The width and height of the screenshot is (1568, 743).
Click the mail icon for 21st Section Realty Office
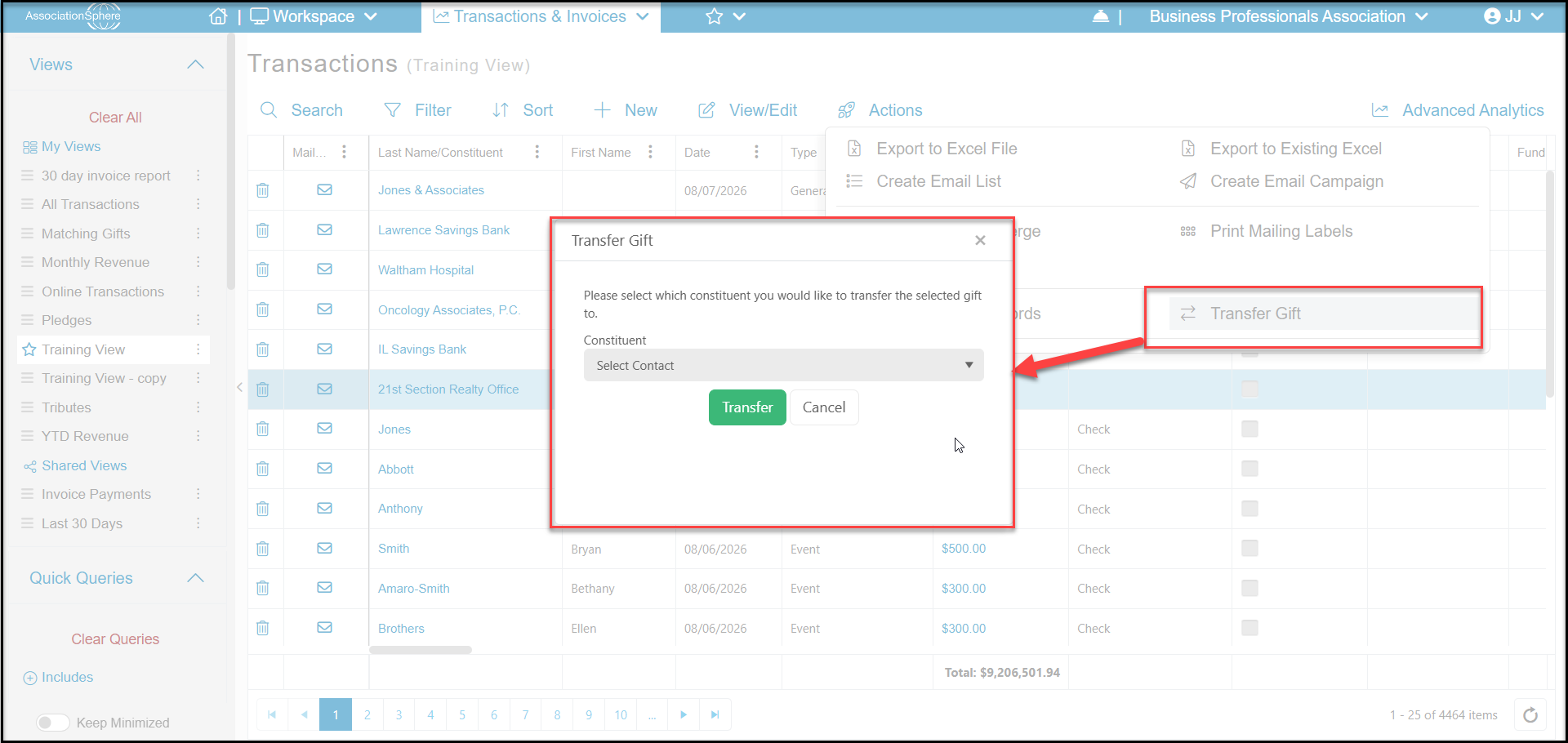[x=324, y=389]
